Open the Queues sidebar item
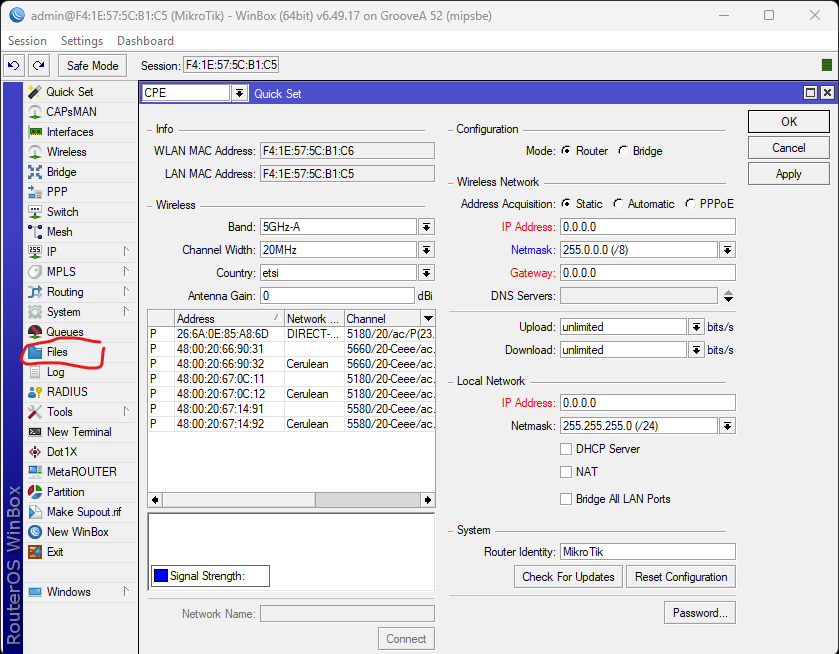 pos(64,332)
